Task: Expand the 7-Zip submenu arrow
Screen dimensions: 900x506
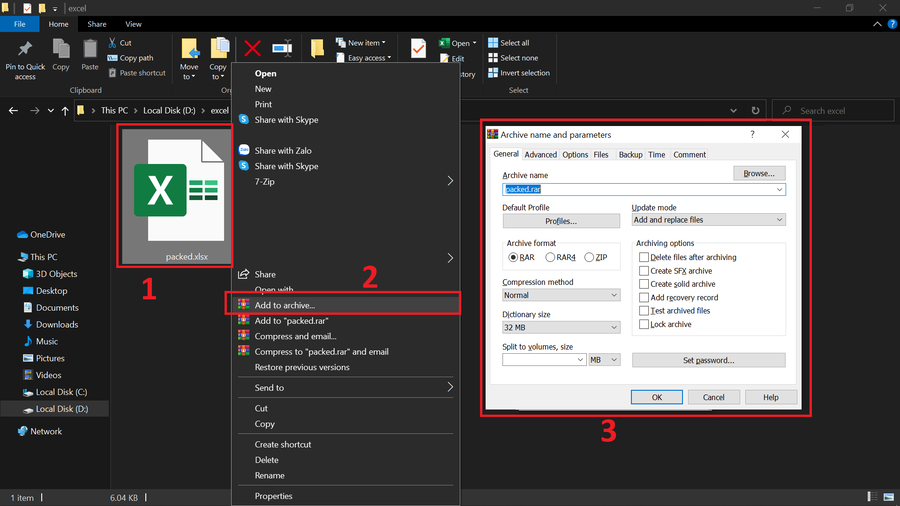Action: [x=450, y=181]
